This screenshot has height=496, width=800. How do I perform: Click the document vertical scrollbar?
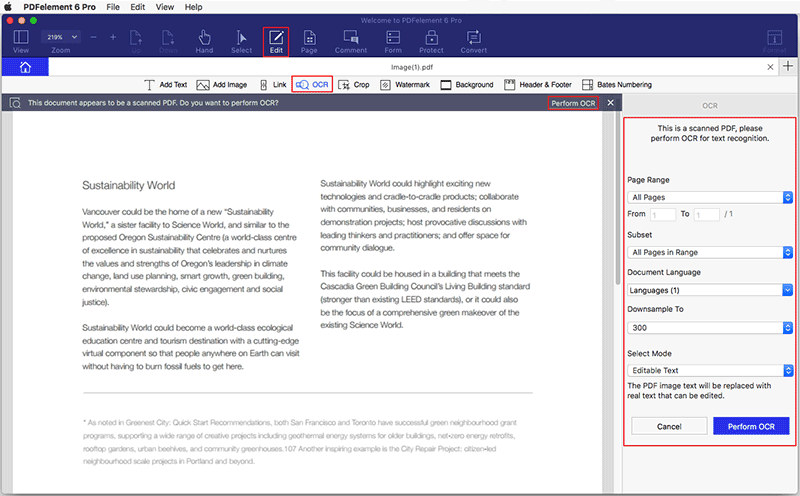[x=618, y=199]
